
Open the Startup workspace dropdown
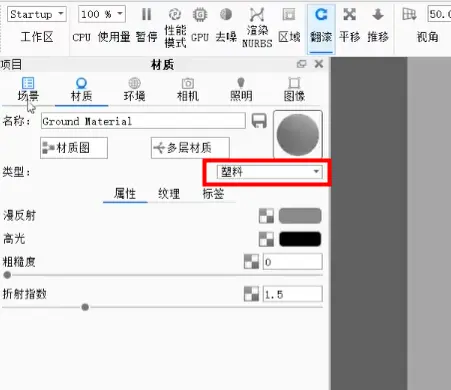pos(37,14)
